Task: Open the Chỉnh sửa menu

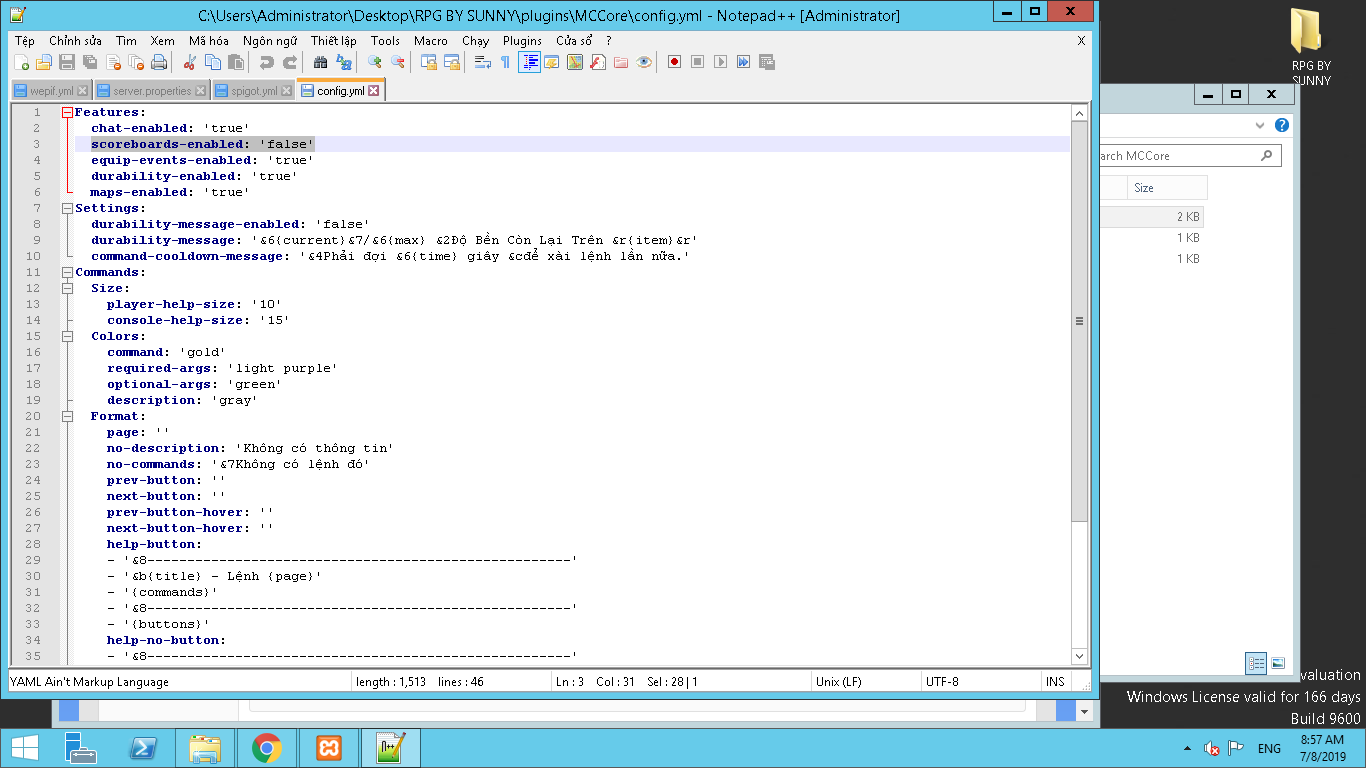Action: coord(75,41)
